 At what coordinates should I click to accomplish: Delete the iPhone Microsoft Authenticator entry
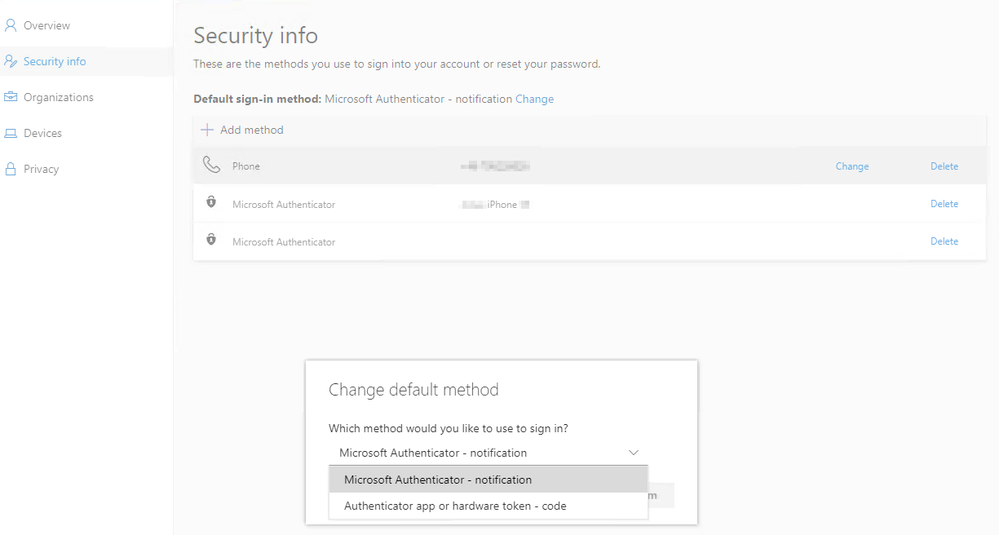(x=944, y=204)
